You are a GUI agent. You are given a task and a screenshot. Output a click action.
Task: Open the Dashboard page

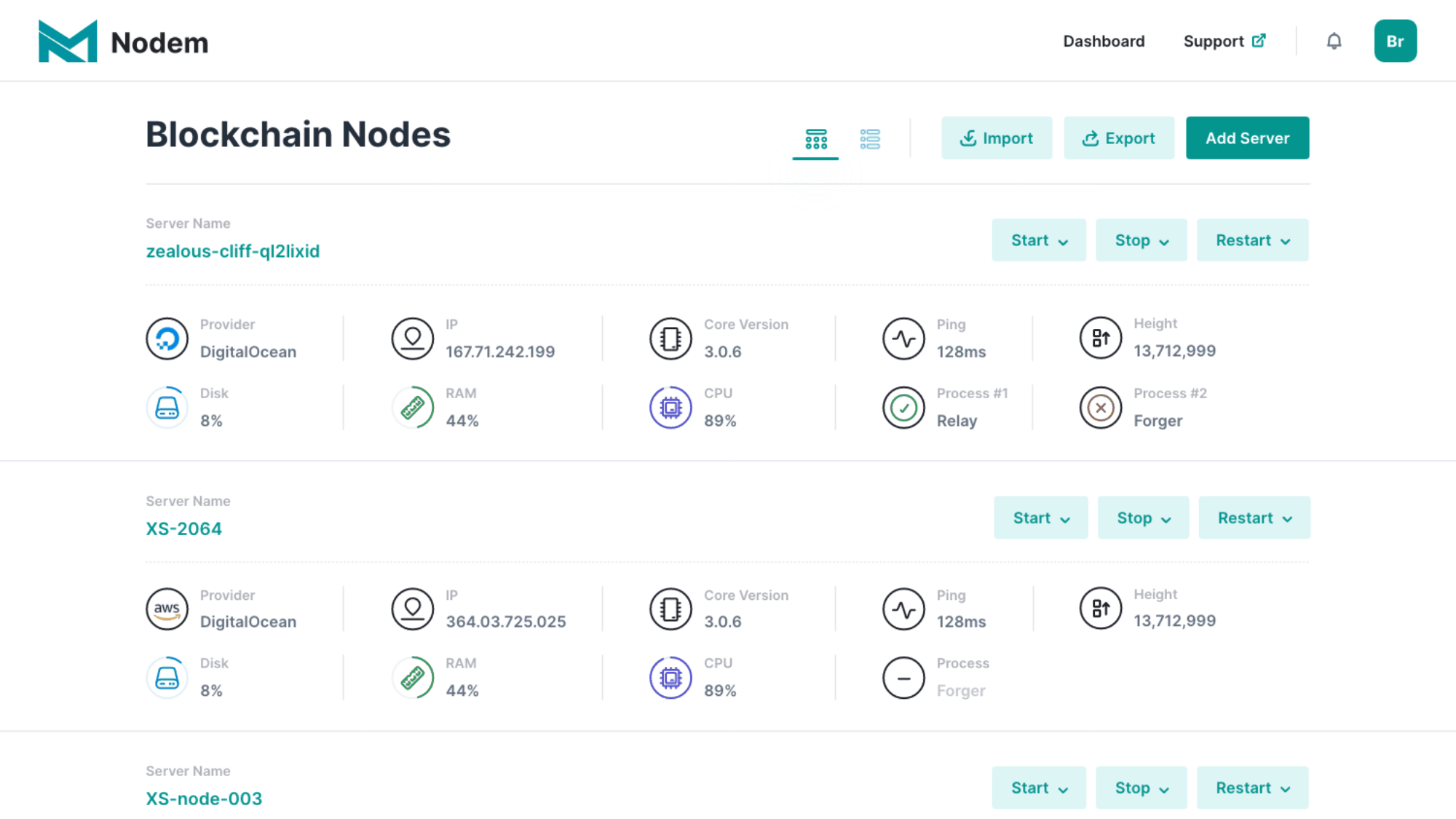coord(1104,41)
